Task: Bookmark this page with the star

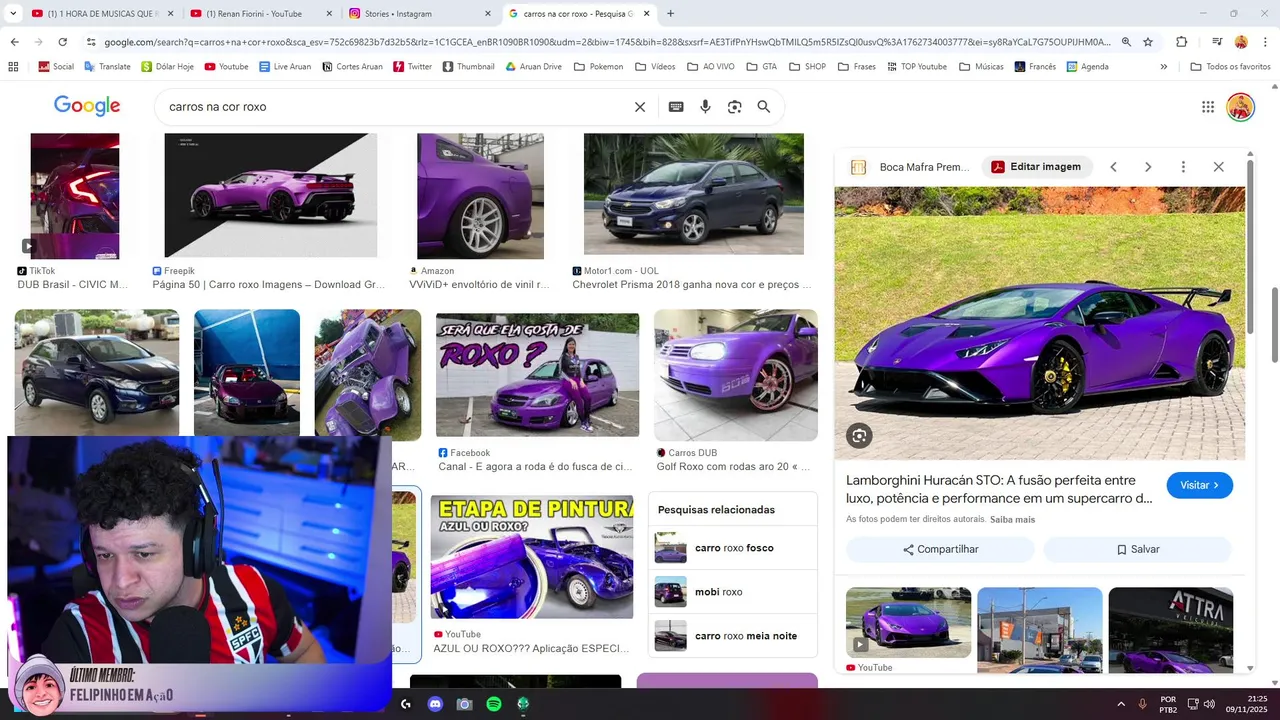Action: [x=1148, y=42]
